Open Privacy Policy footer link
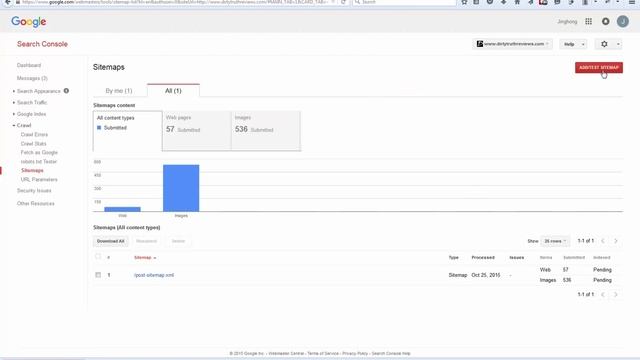 pyautogui.click(x=355, y=353)
